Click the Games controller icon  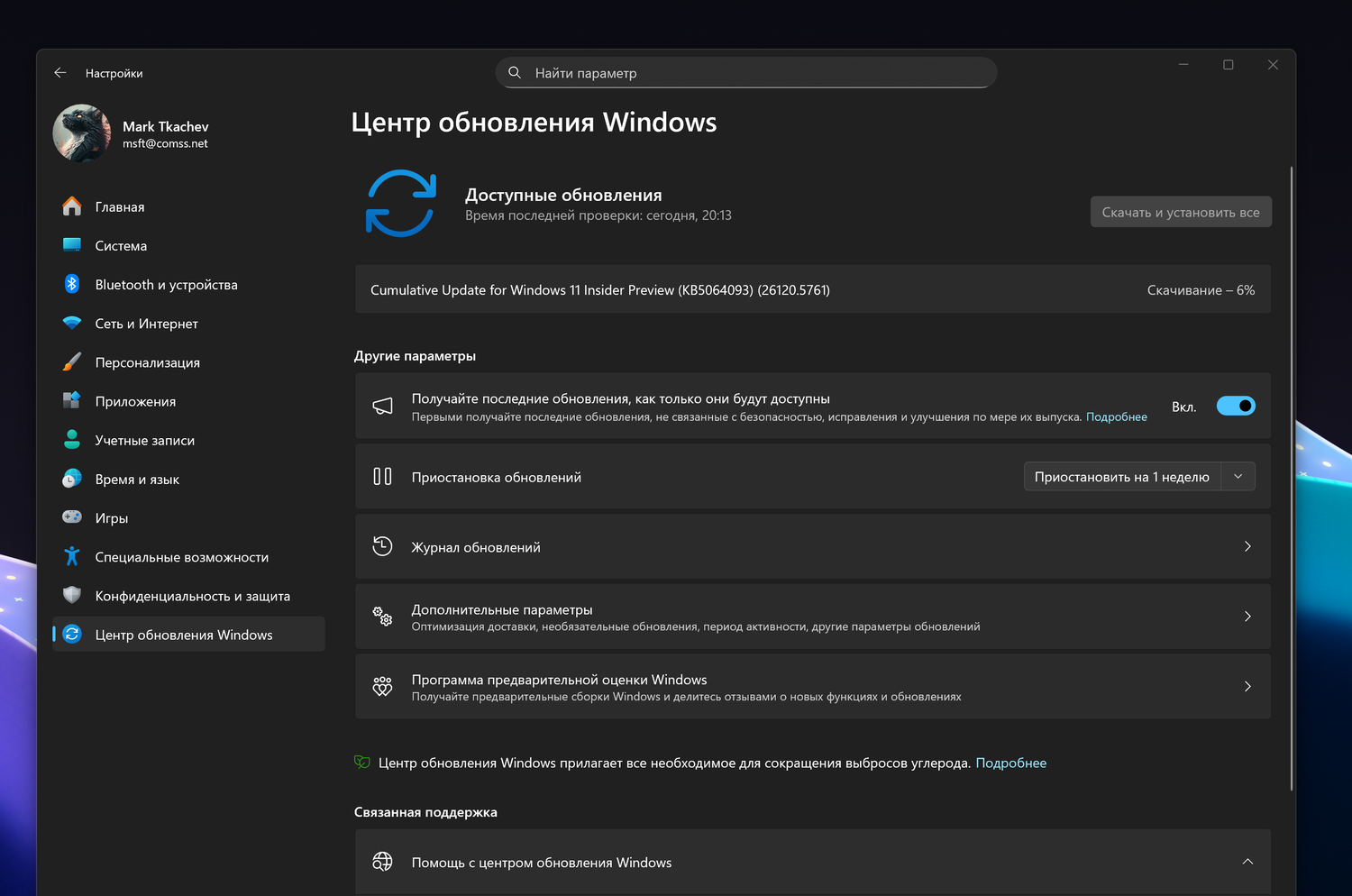(x=72, y=517)
